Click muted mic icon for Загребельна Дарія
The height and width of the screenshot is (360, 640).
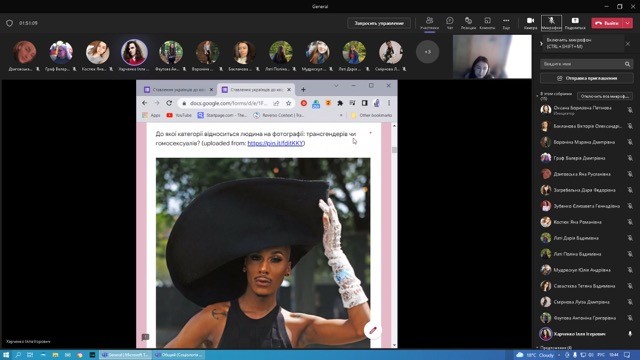point(630,190)
